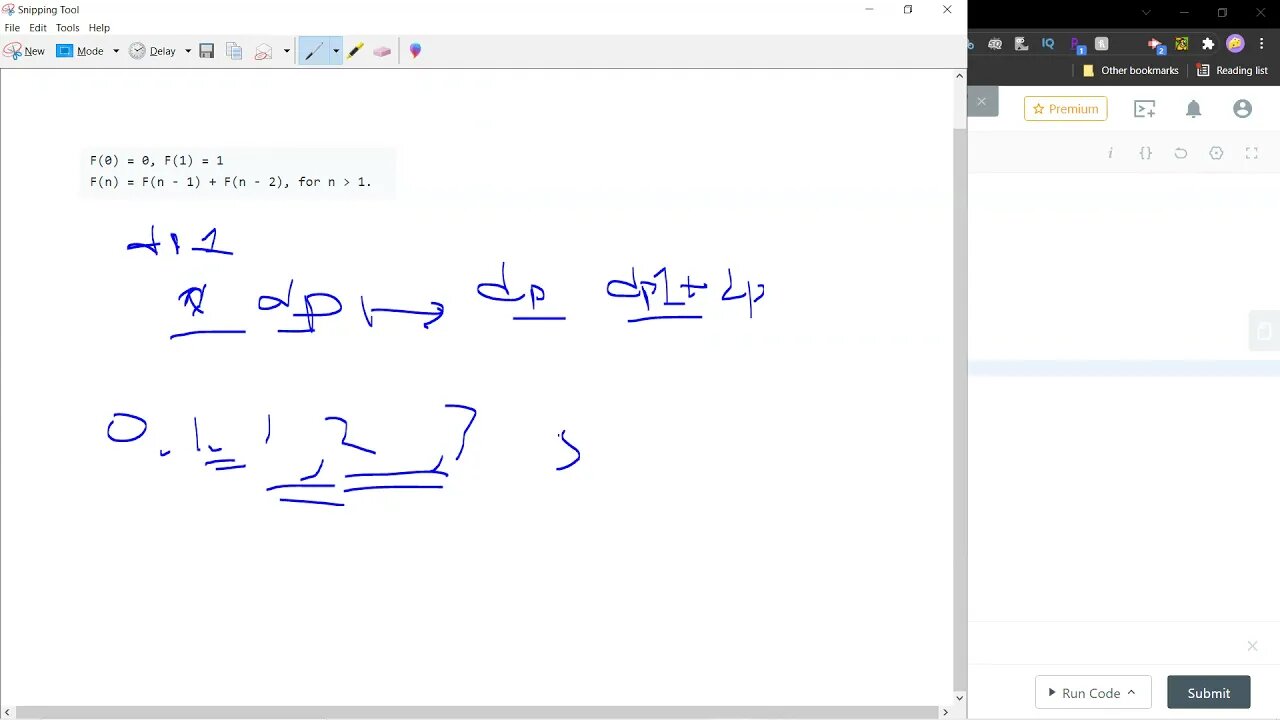Open the notifications bell icon
Viewport: 1280px width, 720px height.
1193,109
